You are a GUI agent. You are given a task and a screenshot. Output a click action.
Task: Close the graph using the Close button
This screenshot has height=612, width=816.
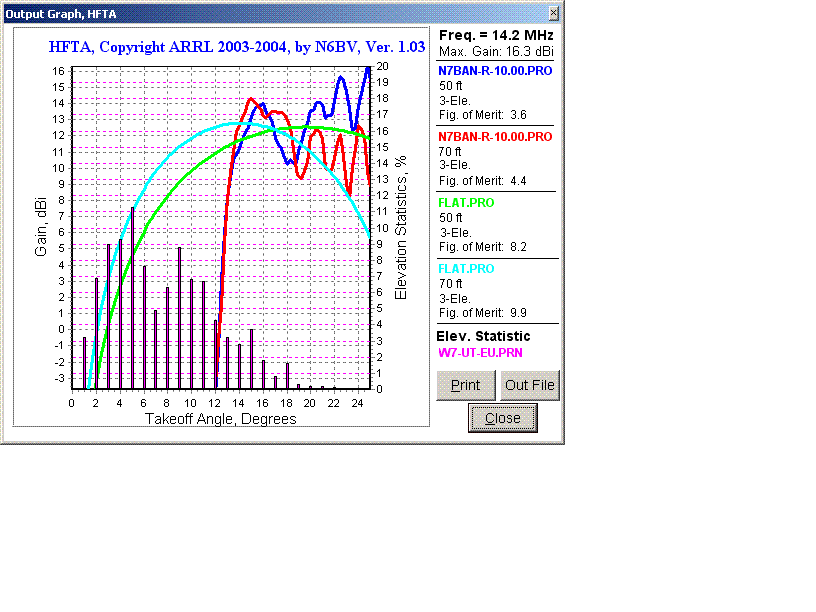click(502, 418)
